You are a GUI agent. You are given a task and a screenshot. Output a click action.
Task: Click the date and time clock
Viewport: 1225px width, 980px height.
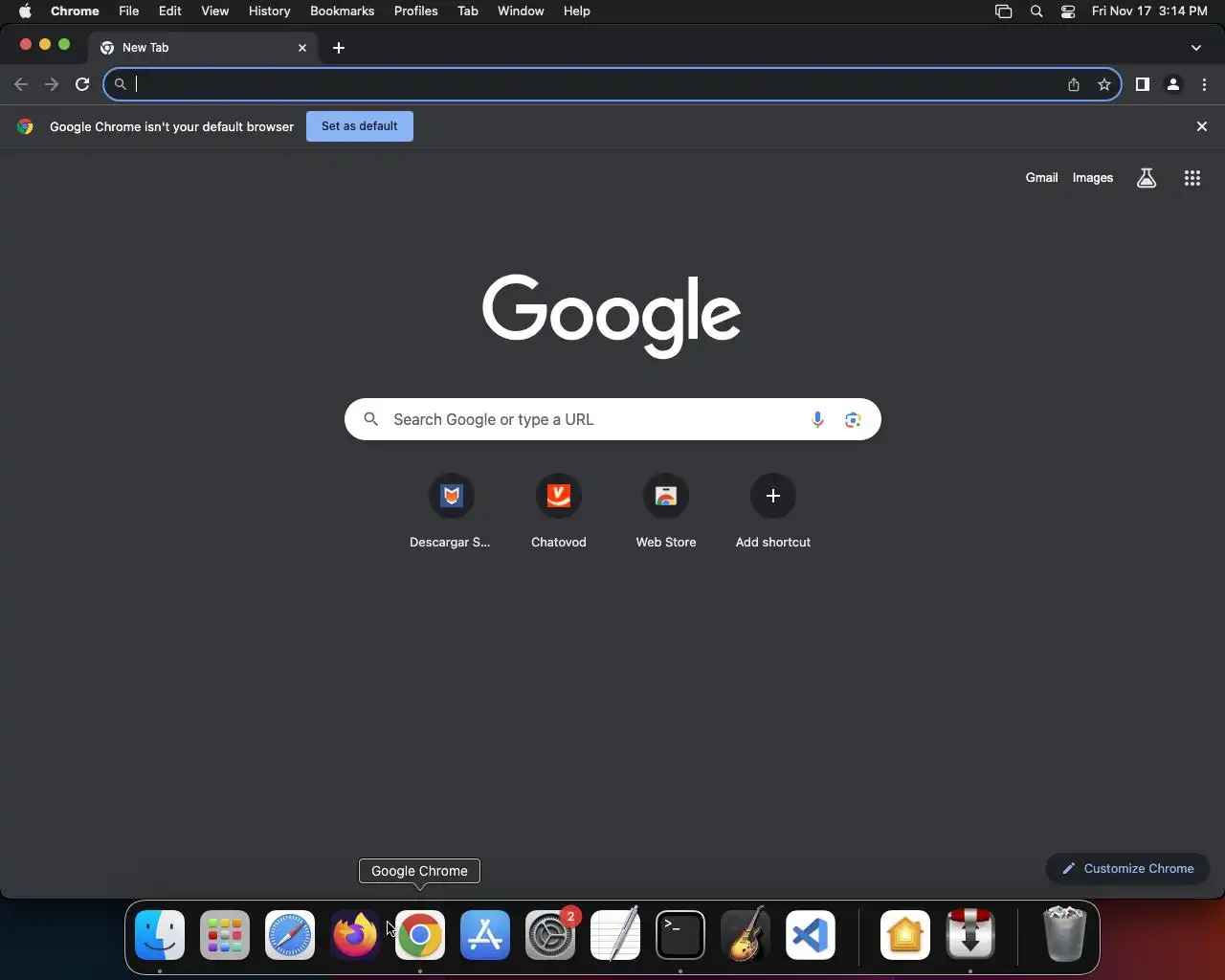coord(1149,11)
